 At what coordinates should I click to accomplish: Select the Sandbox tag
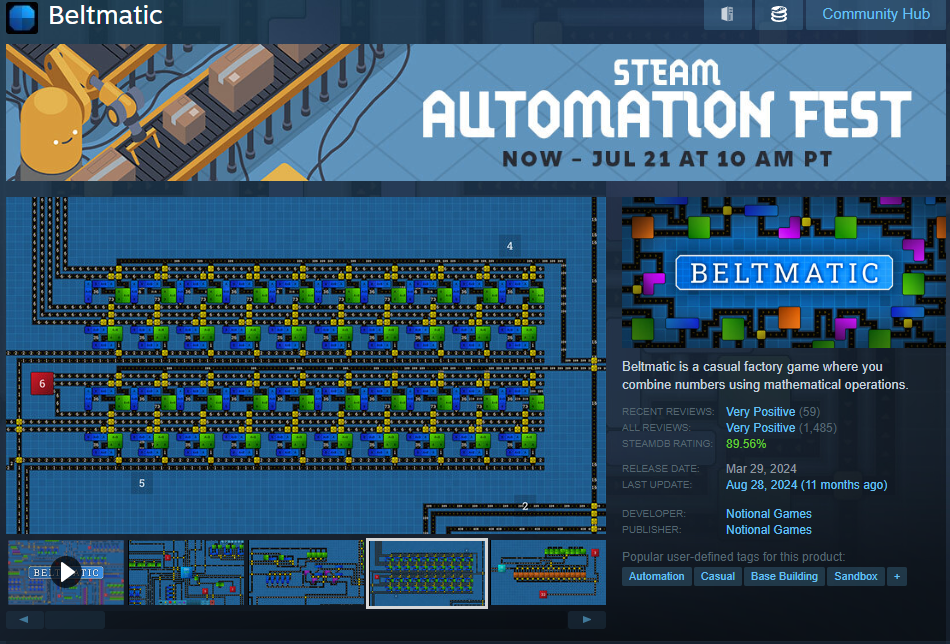point(855,576)
